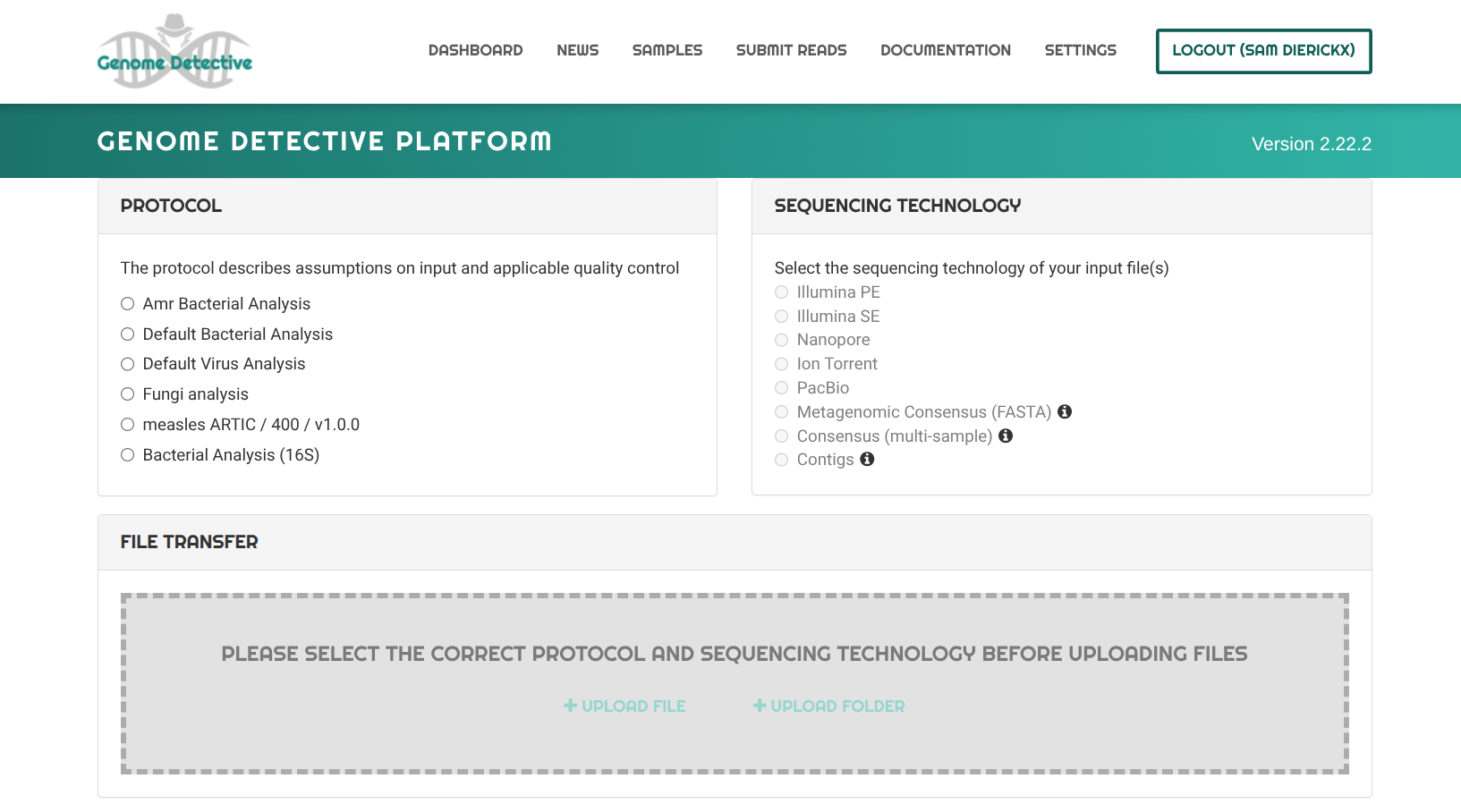The height and width of the screenshot is (812, 1461).
Task: Click the info icon next to Contigs
Action: (x=867, y=459)
